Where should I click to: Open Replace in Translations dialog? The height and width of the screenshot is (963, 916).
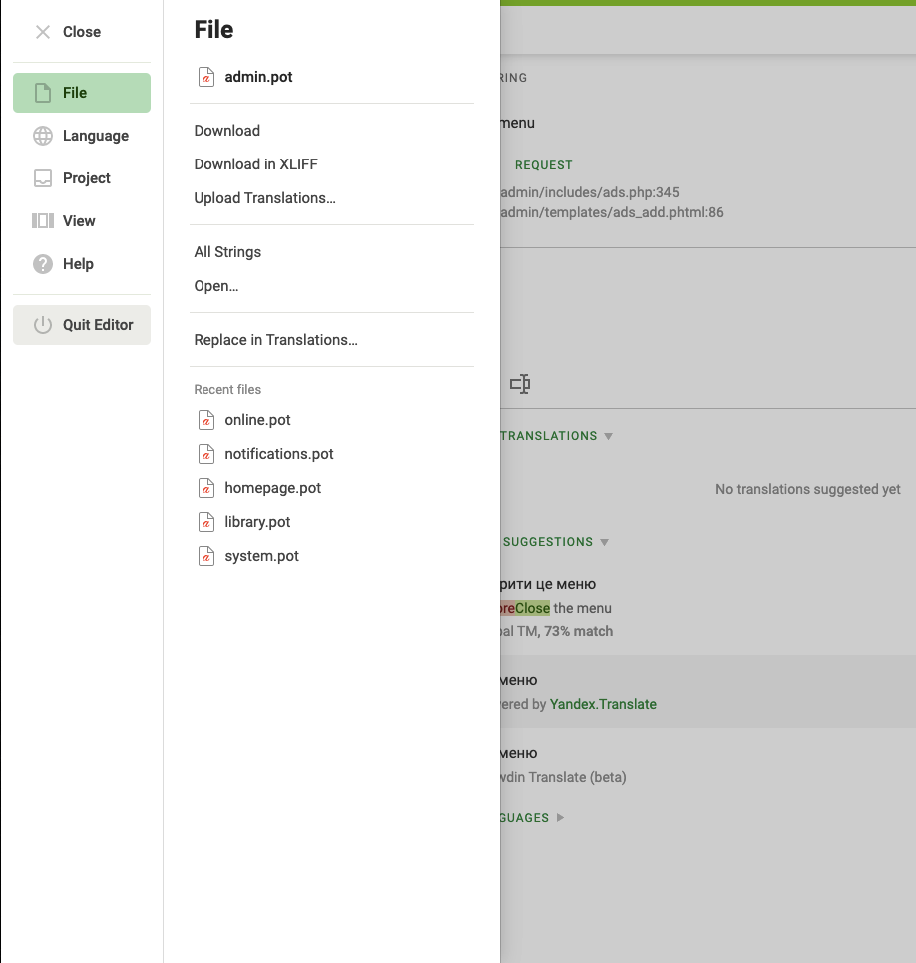[276, 340]
